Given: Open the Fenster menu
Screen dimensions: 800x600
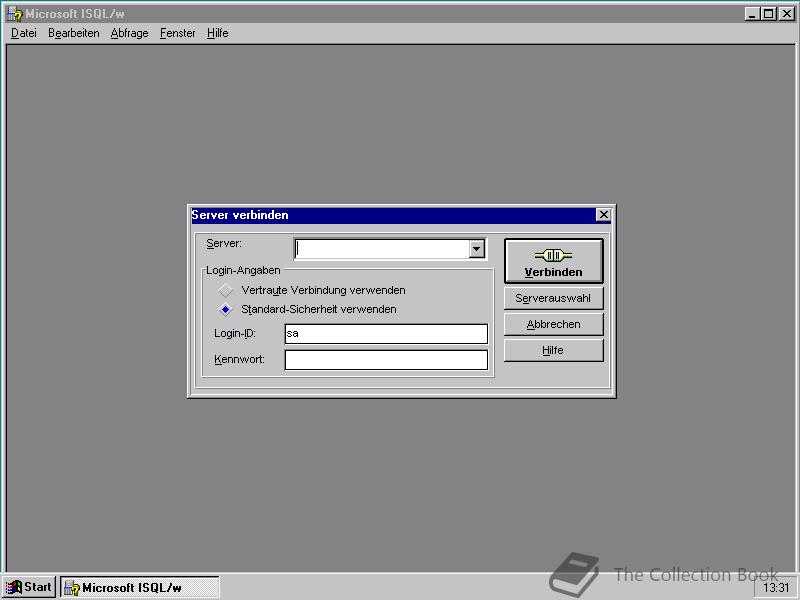Looking at the screenshot, I should (177, 33).
